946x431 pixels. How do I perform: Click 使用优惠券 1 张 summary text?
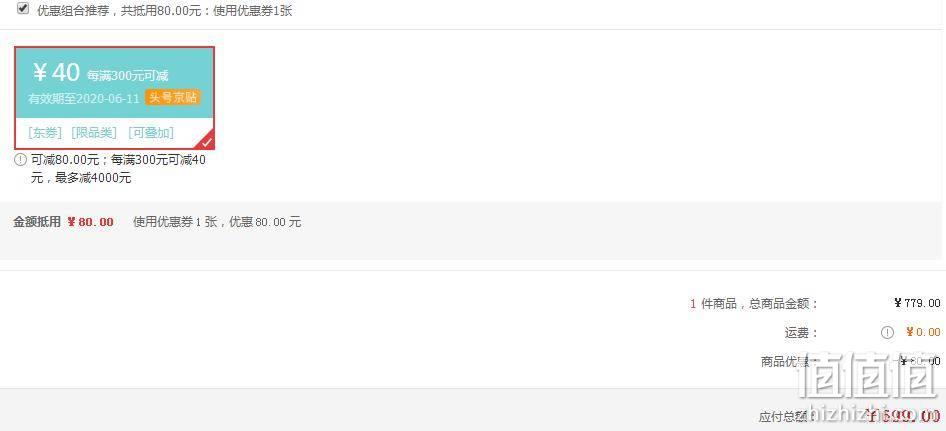(x=174, y=222)
